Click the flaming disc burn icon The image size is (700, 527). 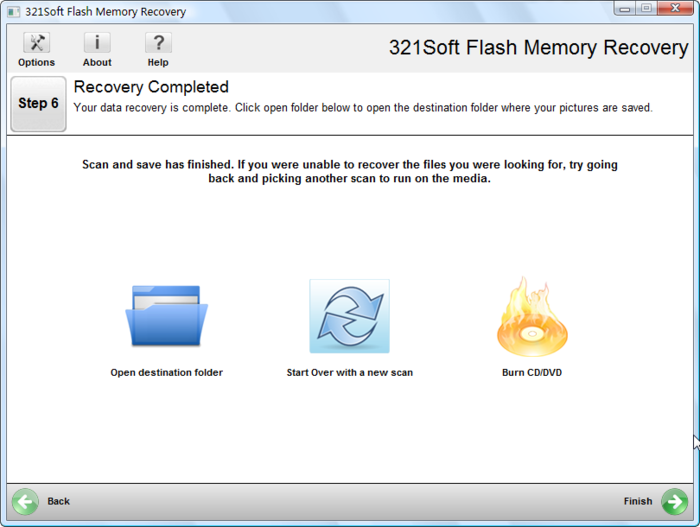coord(532,316)
